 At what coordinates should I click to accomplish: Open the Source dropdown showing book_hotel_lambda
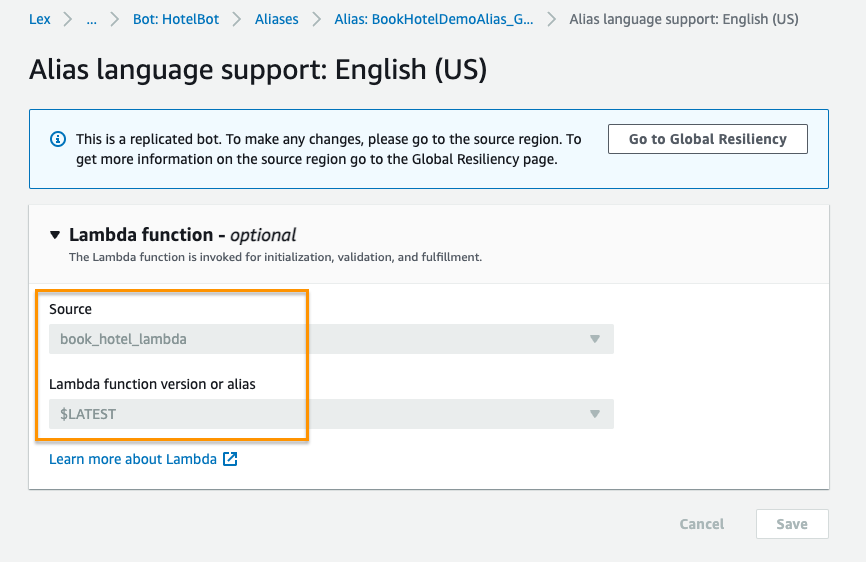coord(331,339)
